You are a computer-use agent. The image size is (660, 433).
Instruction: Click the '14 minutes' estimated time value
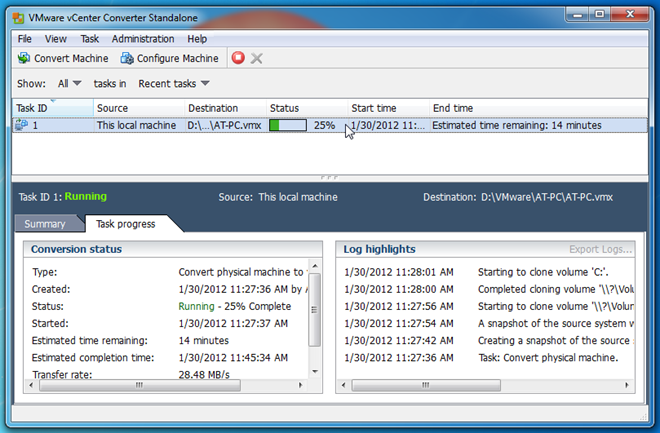pos(204,340)
